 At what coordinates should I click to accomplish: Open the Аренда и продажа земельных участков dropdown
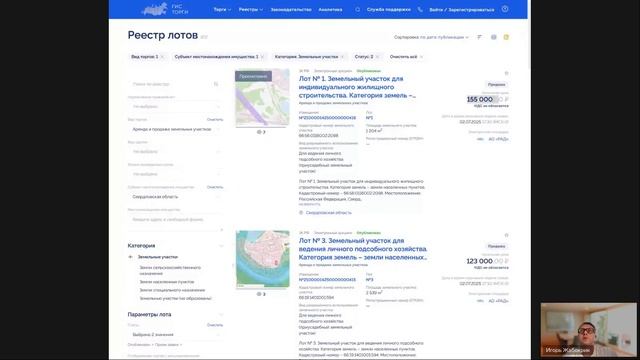point(176,129)
